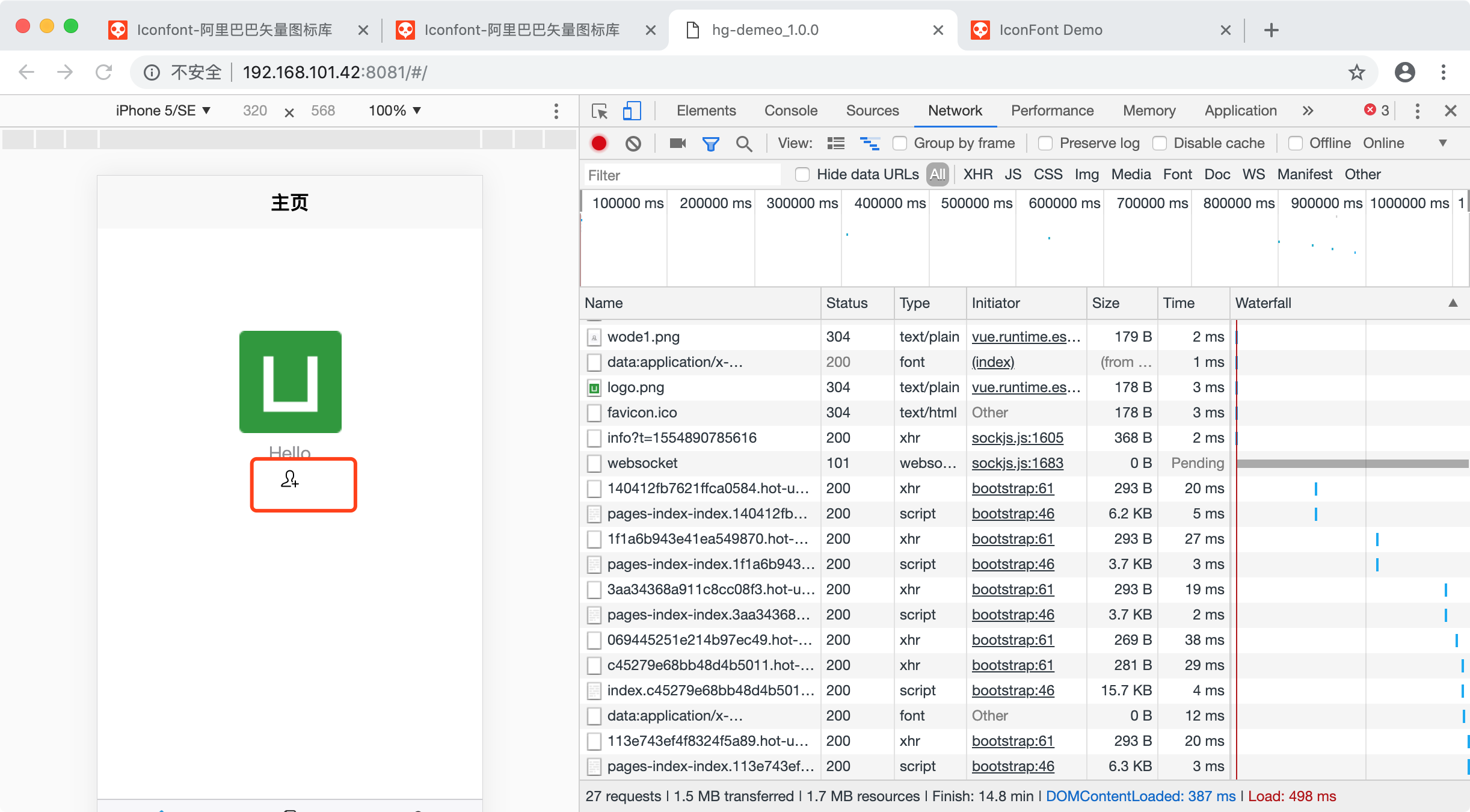Image resolution: width=1470 pixels, height=812 pixels.
Task: Click the capture screenshots camera icon
Action: (x=677, y=143)
